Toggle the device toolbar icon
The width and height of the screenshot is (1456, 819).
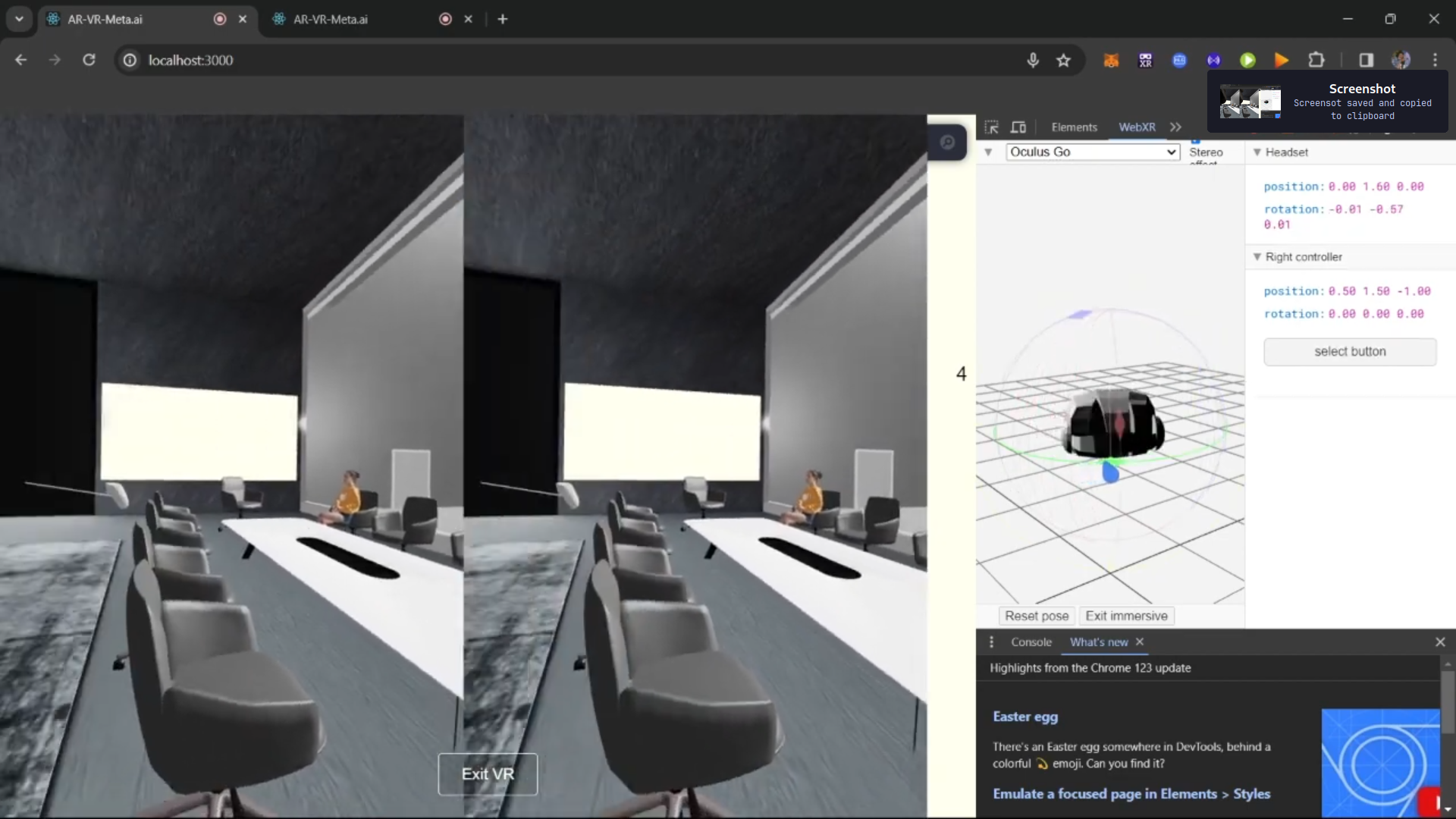coord(1018,127)
